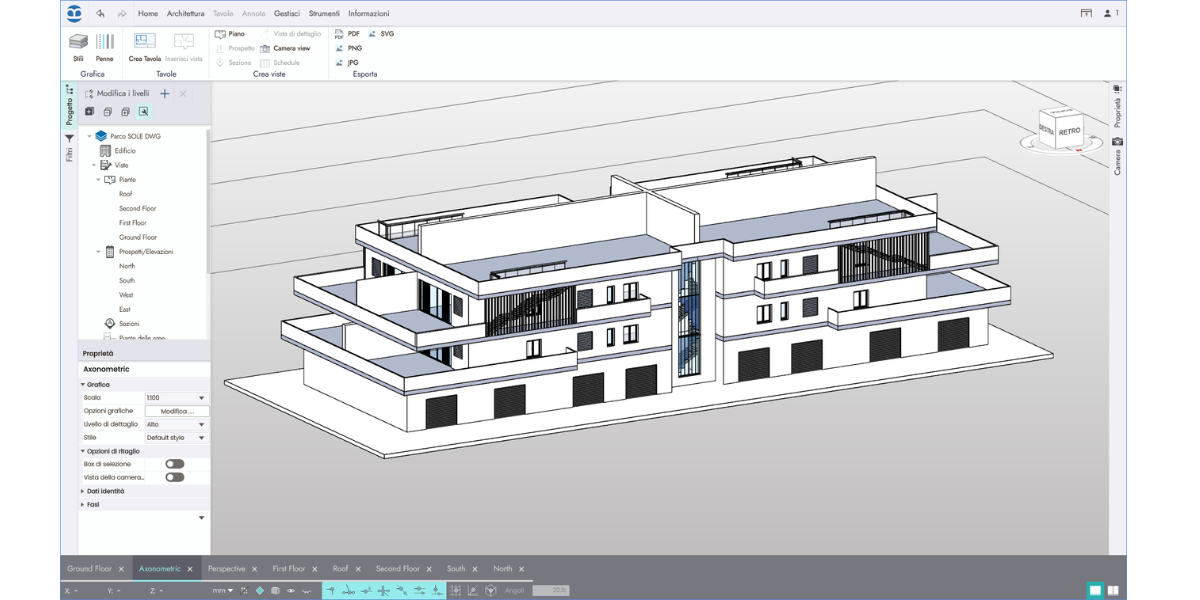Open the Architettura menu tab
Viewport: 1200px width, 600px height.
186,14
